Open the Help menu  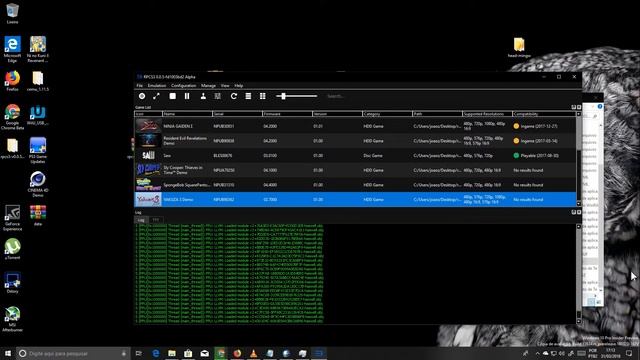point(239,86)
